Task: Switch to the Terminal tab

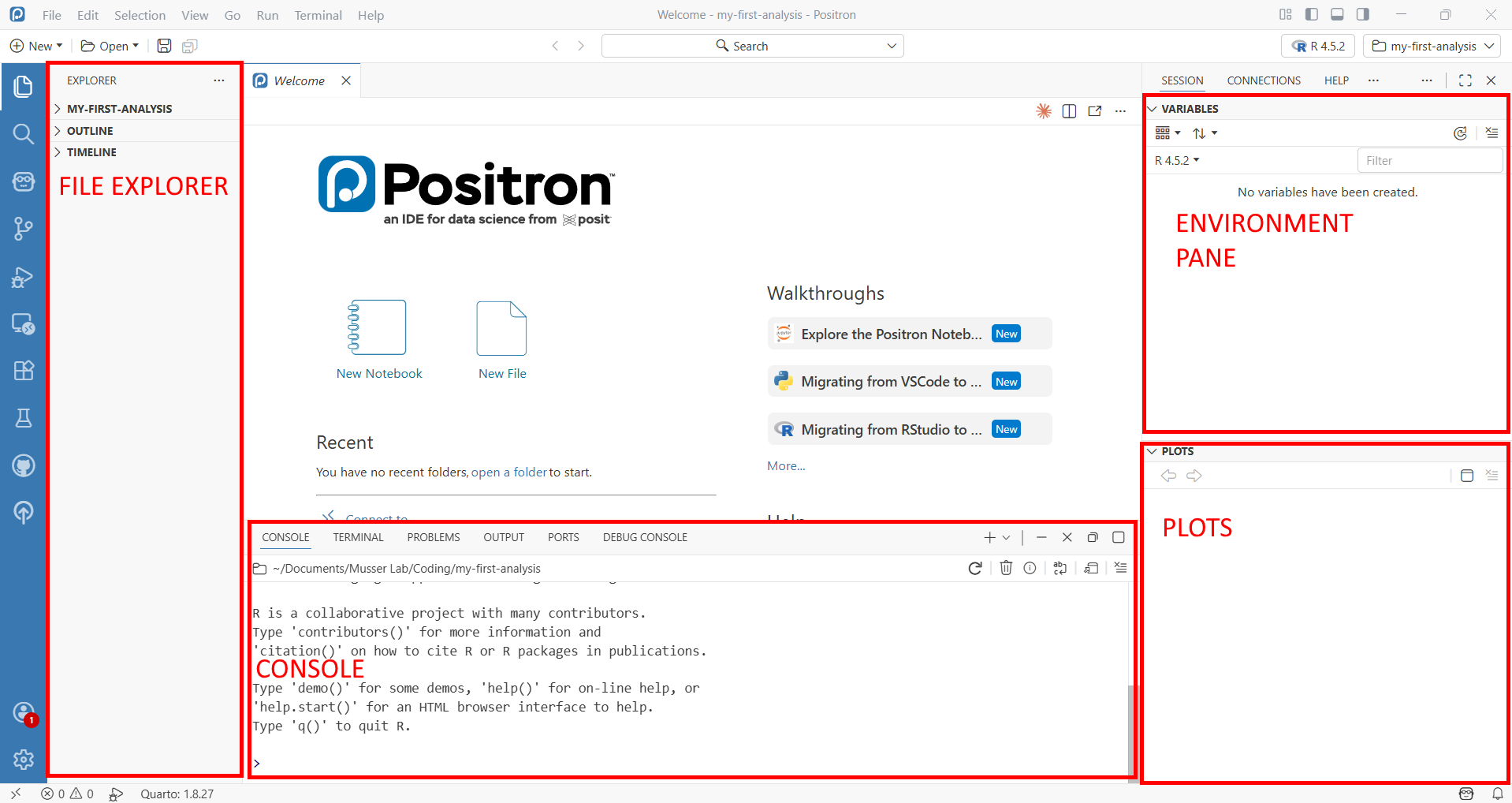Action: pos(358,537)
